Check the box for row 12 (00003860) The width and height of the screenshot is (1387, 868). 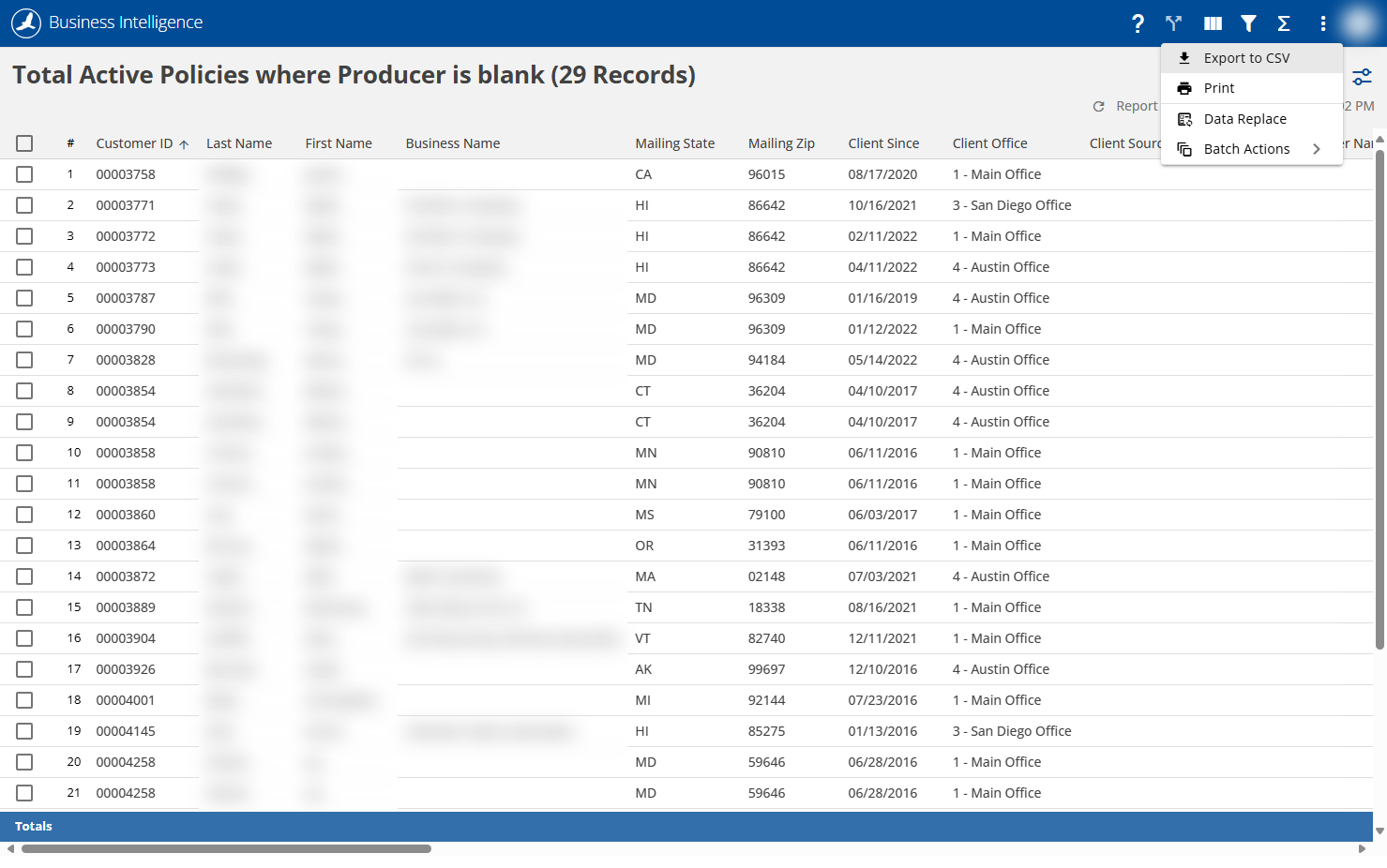[x=24, y=515]
